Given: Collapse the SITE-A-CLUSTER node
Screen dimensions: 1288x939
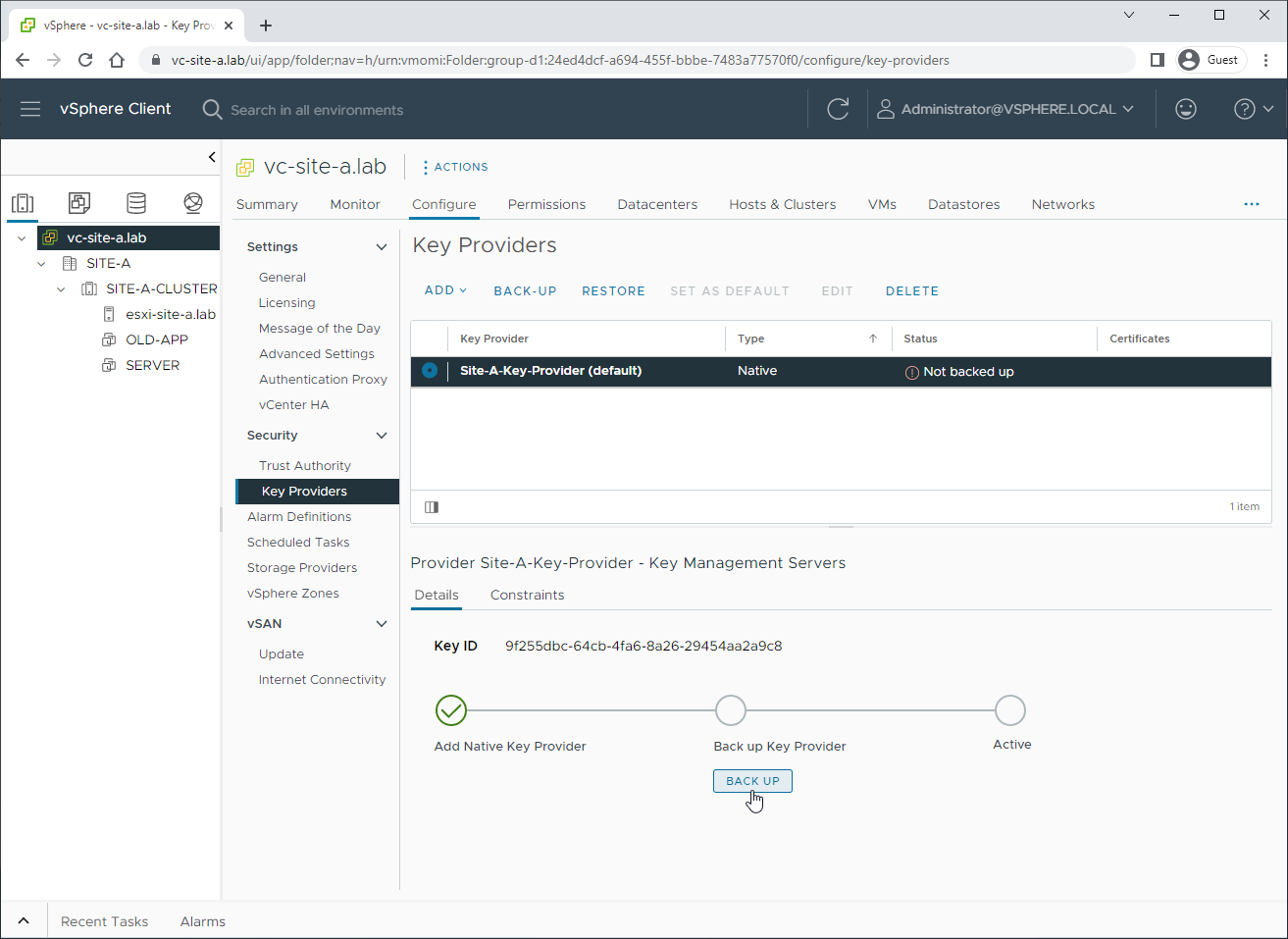Looking at the screenshot, I should click(x=61, y=288).
